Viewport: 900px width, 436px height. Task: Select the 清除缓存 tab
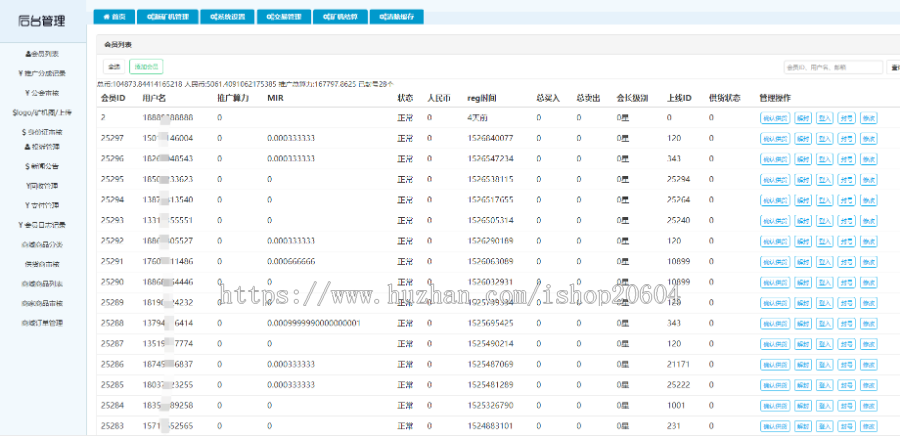click(x=397, y=17)
